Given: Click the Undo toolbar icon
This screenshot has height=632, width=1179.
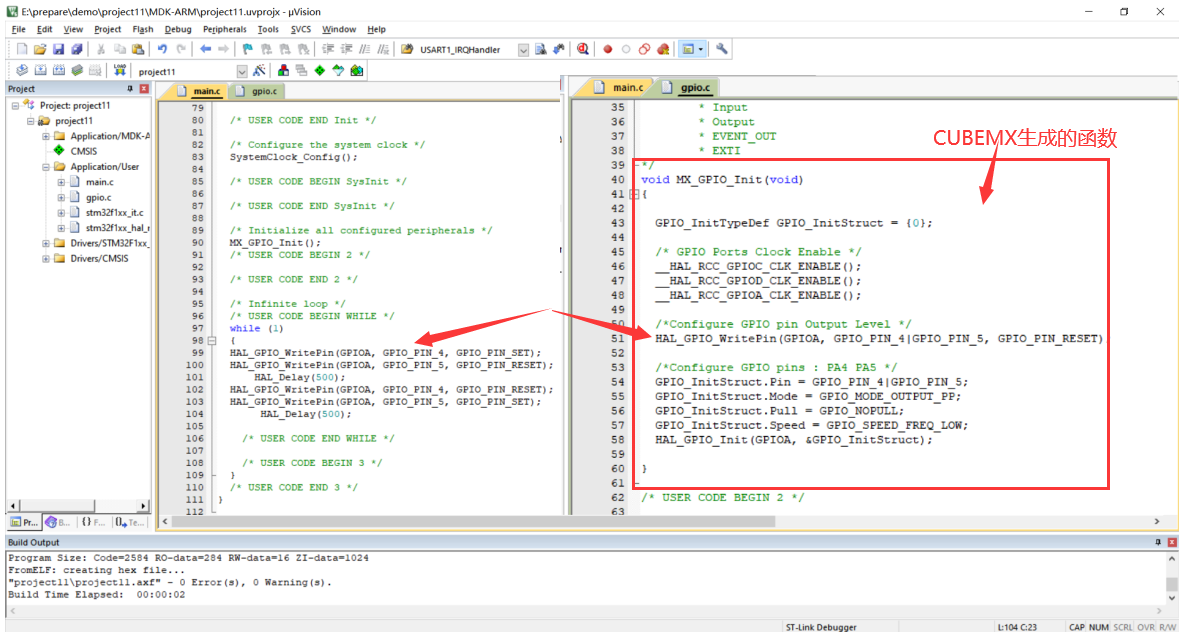Looking at the screenshot, I should (162, 50).
